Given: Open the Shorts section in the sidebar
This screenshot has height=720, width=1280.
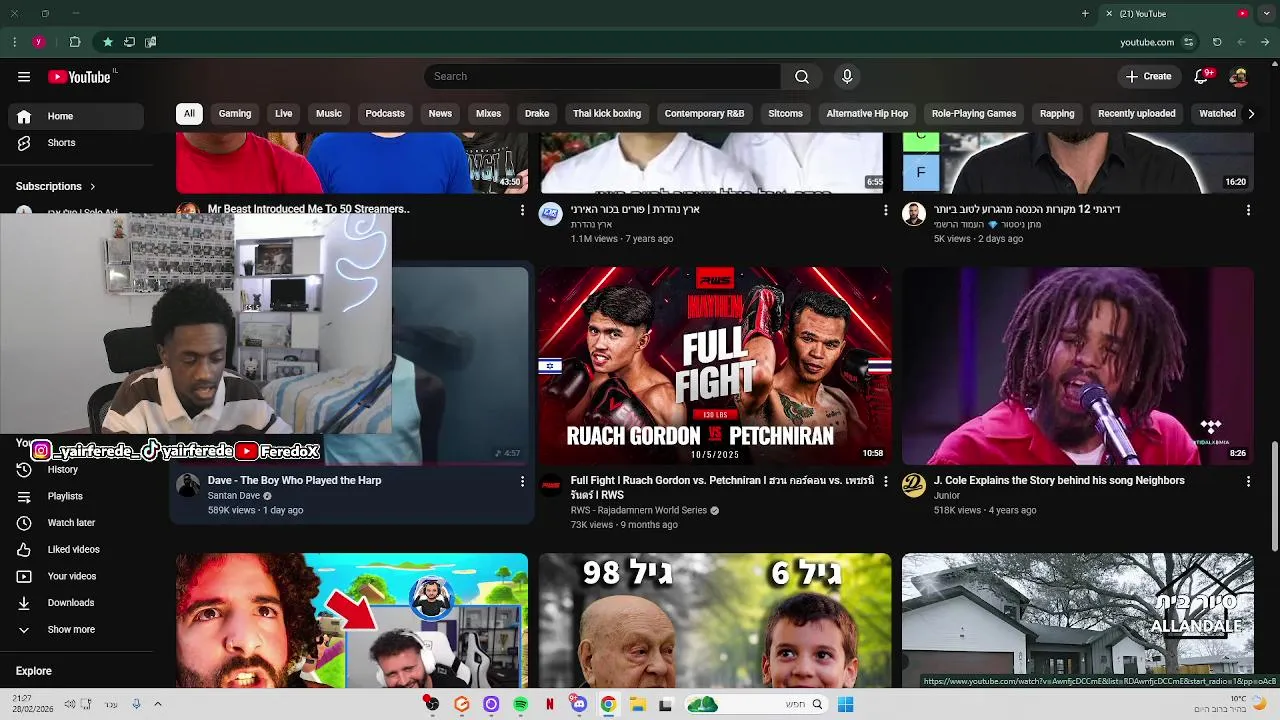Looking at the screenshot, I should [x=76, y=143].
